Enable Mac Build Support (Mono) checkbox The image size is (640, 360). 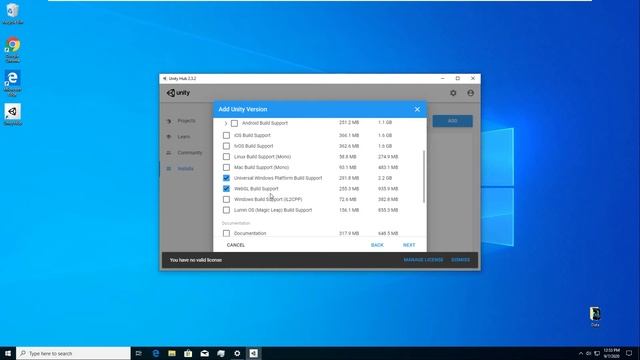[x=226, y=167]
